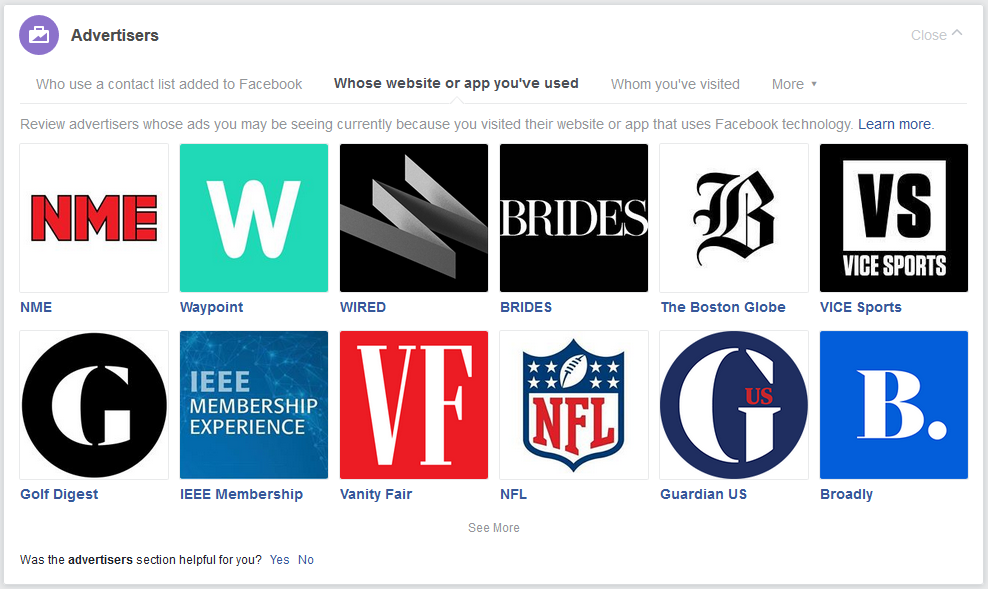This screenshot has height=589, width=988.
Task: Click The Boston Globe logo
Action: 734,218
